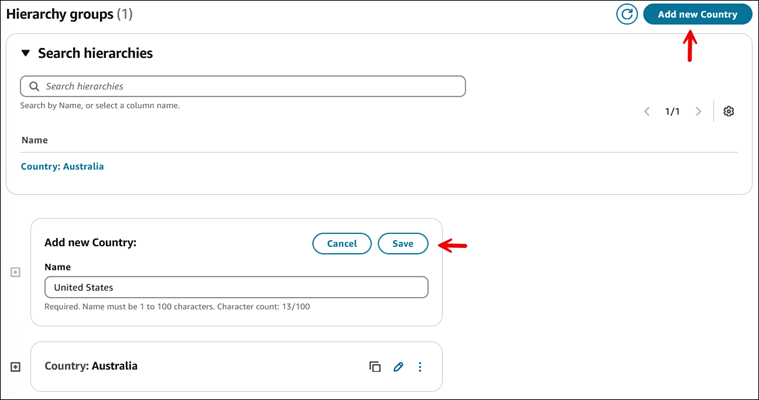Edit Country: Australia with the pencil icon
Viewport: 759px width, 400px height.
click(x=398, y=367)
